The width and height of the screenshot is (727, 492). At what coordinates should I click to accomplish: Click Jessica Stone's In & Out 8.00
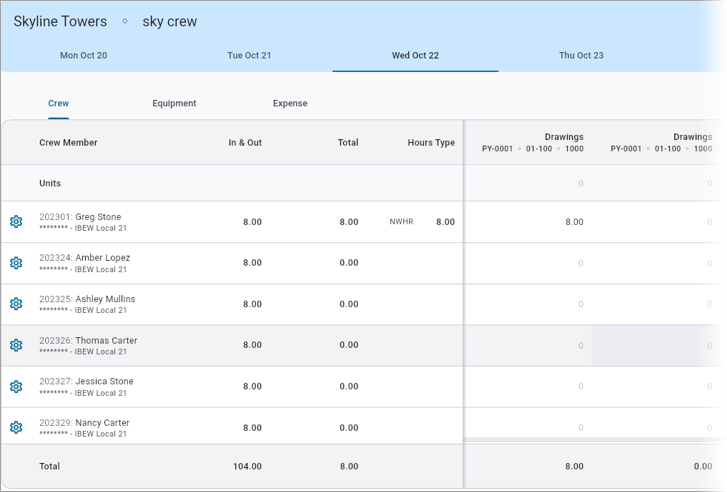click(x=252, y=386)
